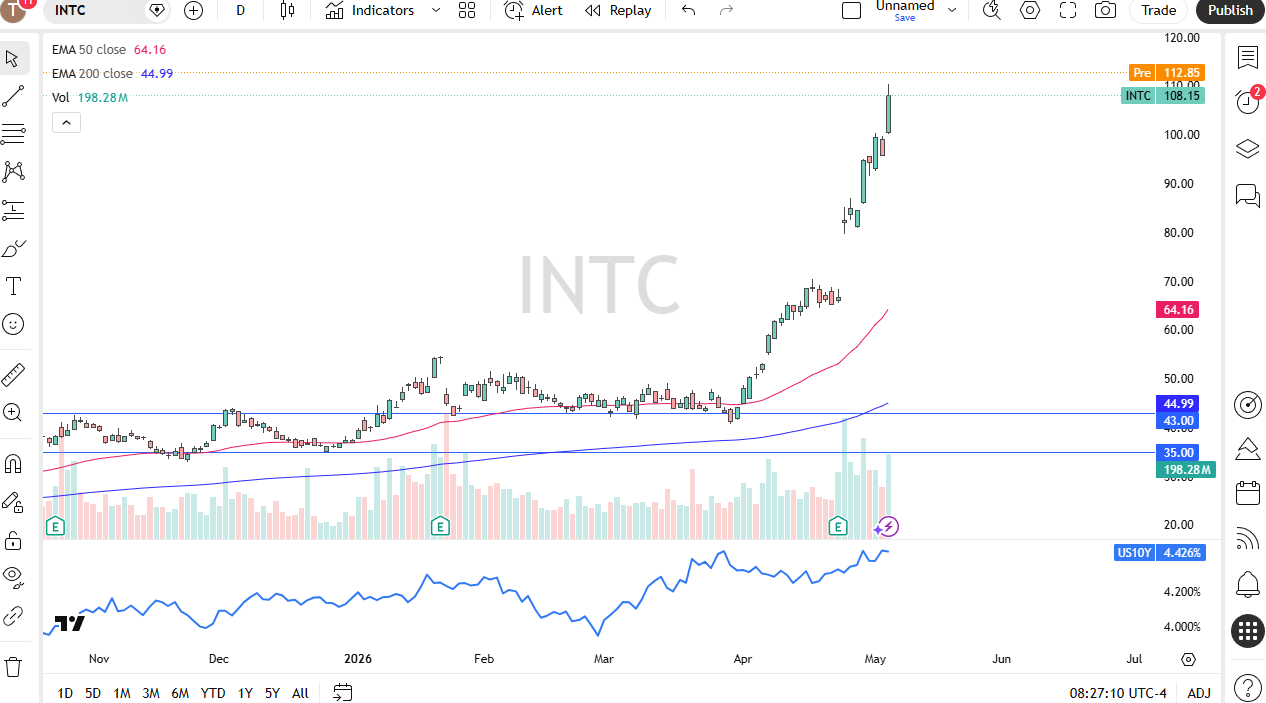Open the go to date calendar
This screenshot has width=1266, height=703.
pyautogui.click(x=343, y=692)
